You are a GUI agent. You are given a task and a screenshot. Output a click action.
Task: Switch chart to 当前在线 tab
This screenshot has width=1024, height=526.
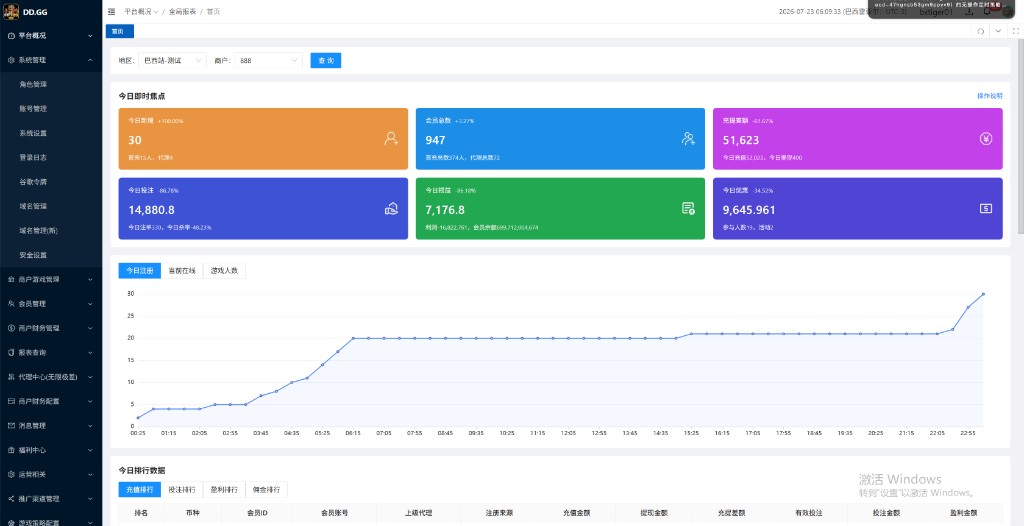click(182, 271)
